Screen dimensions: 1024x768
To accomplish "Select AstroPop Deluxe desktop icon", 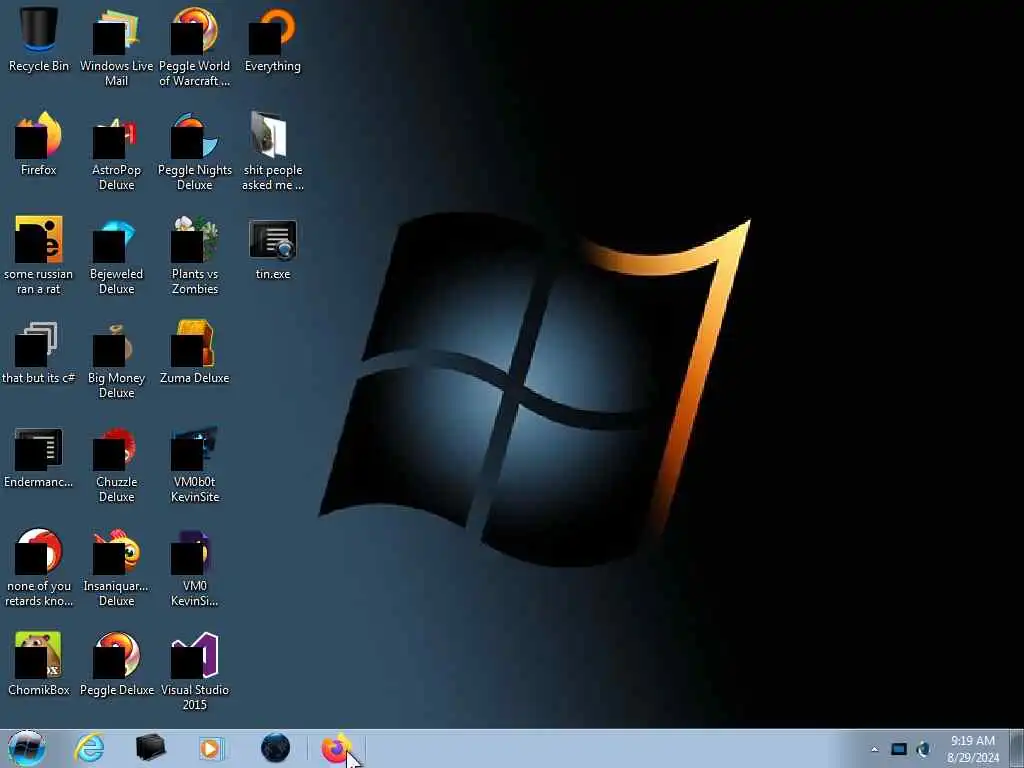I will 116,152.
